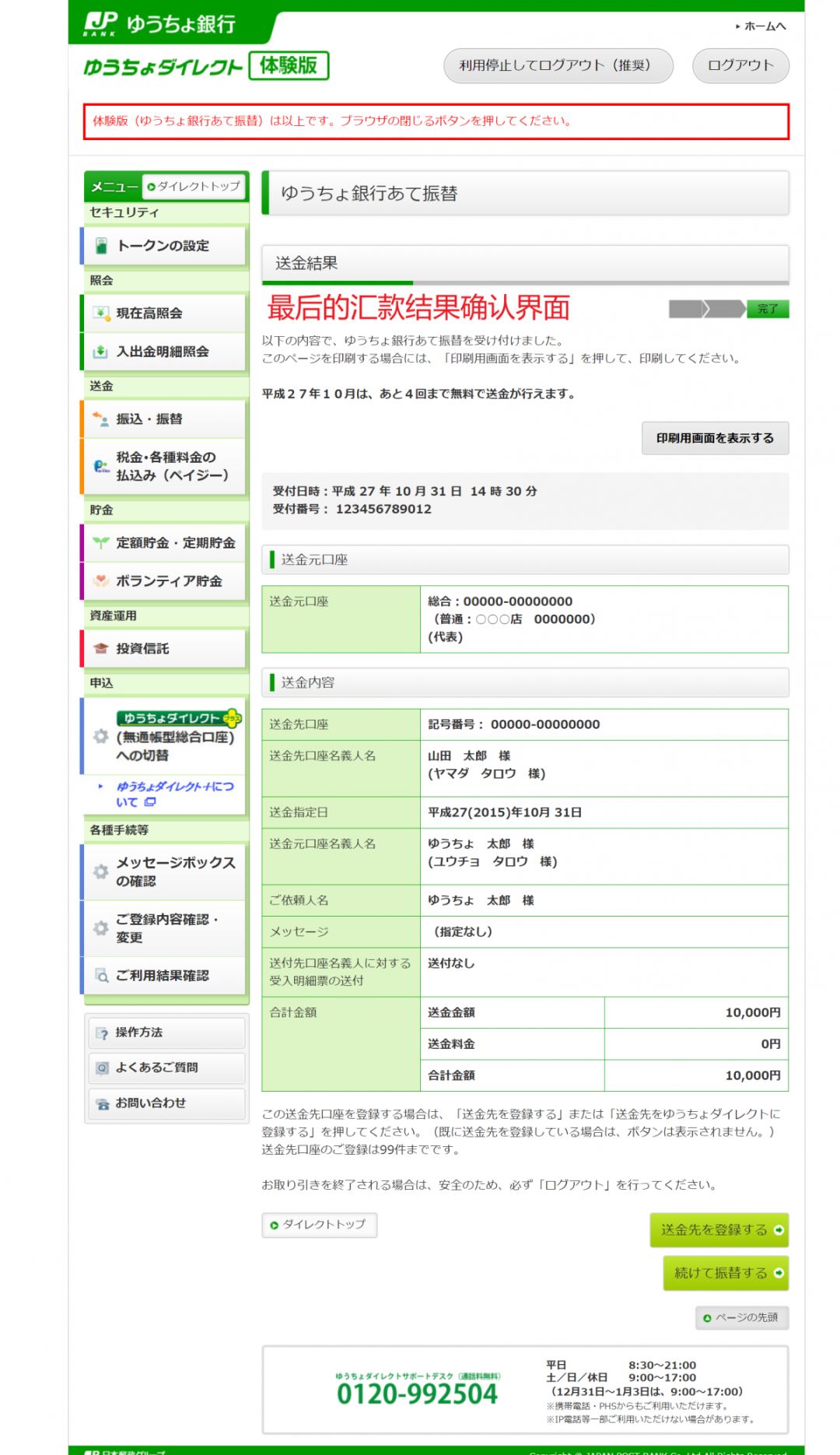Viewport: 840px width, 1455px height.
Task: Open 現在高照会 menu item
Action: click(x=164, y=314)
